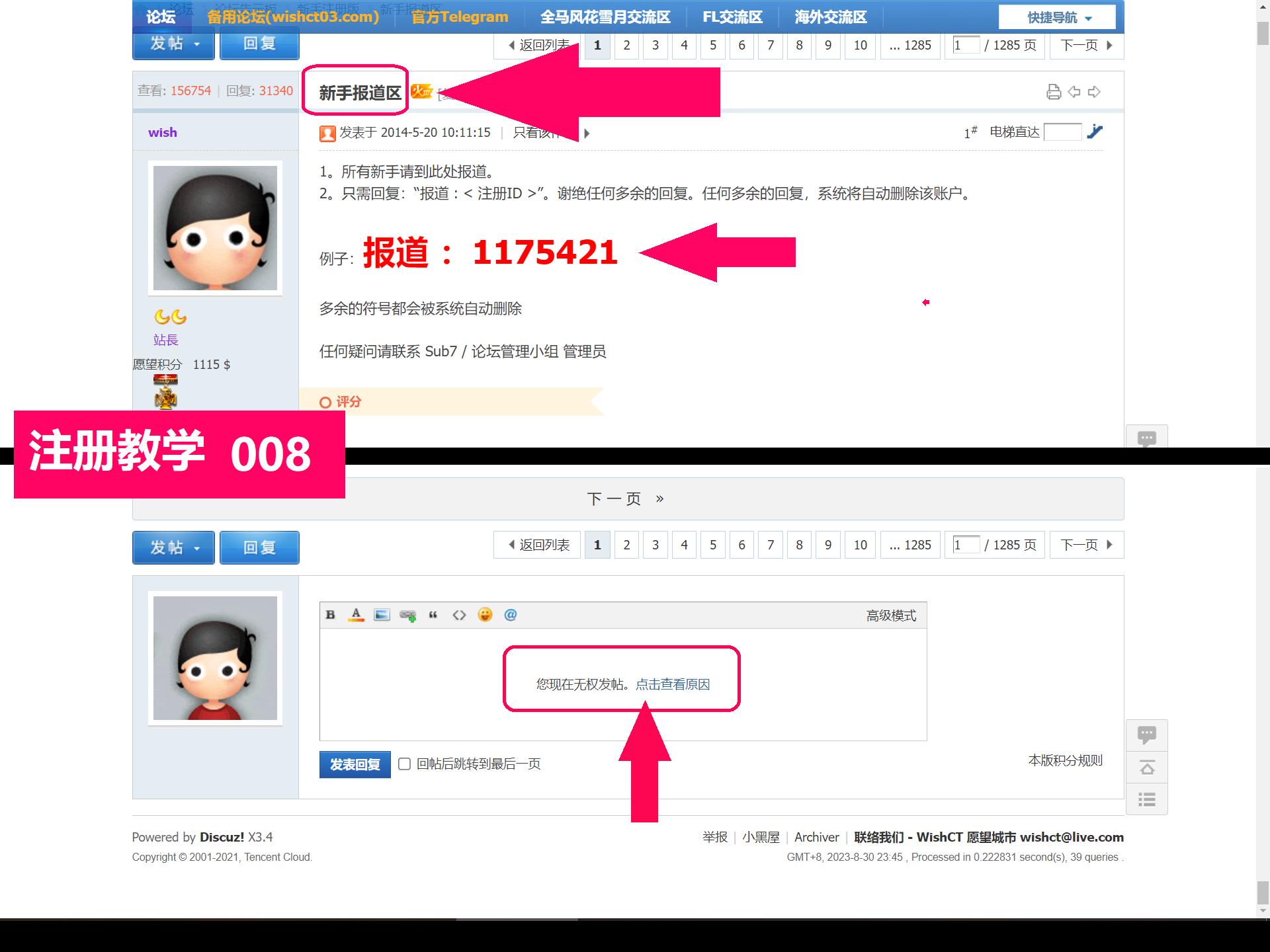
Task: Click the print icon in the thread header
Action: pos(1054,92)
